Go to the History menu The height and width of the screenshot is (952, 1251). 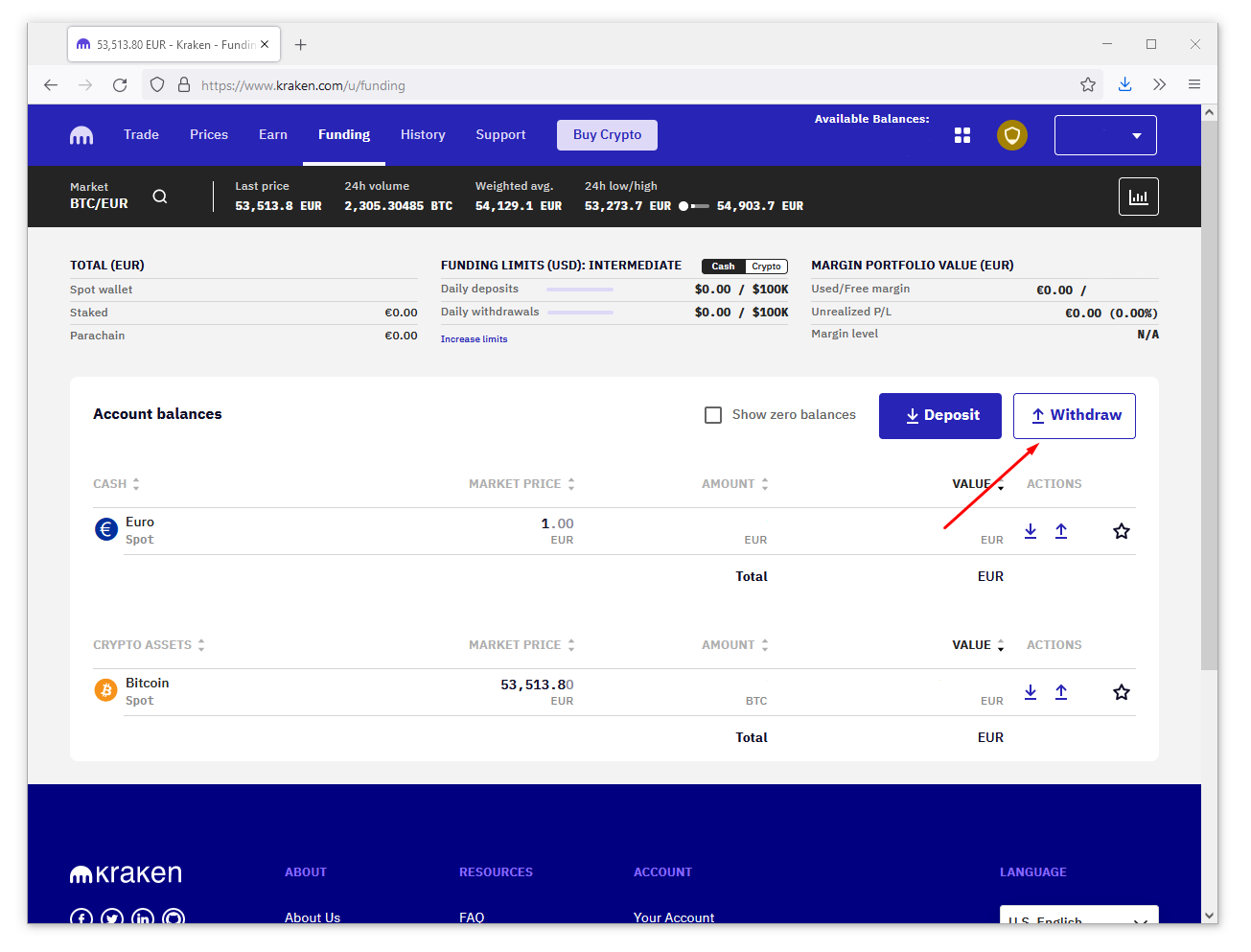(423, 135)
